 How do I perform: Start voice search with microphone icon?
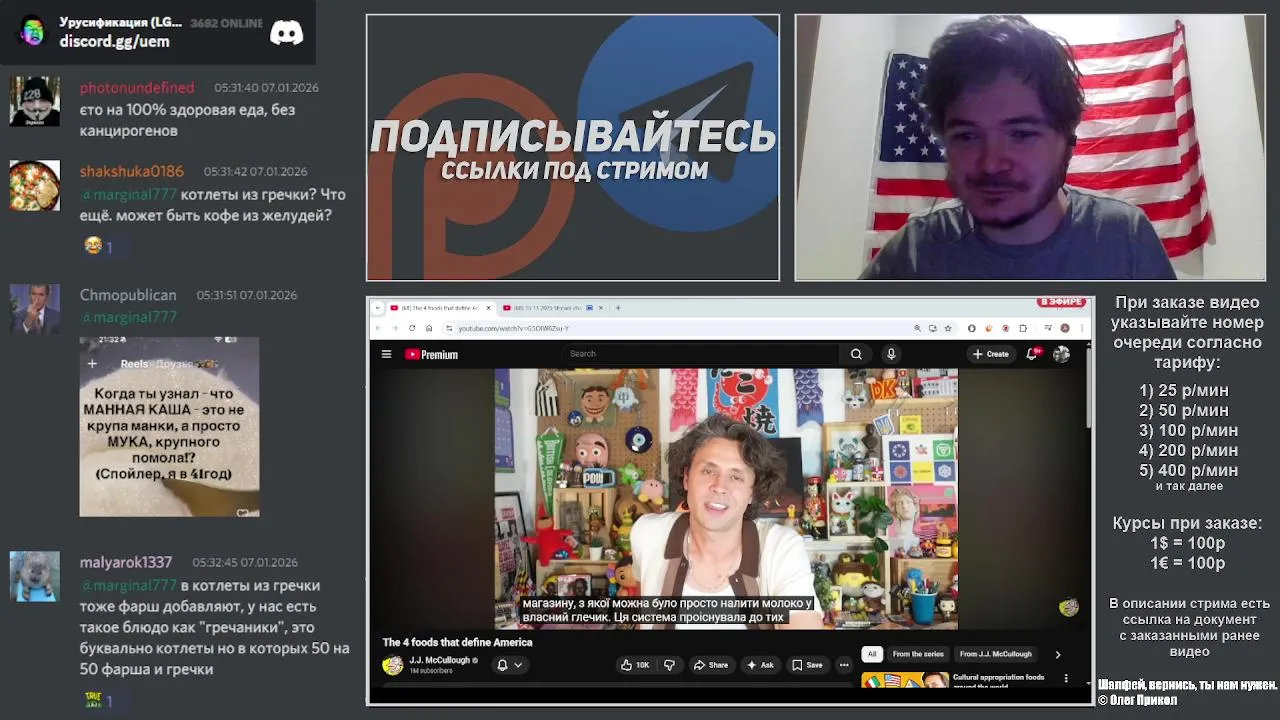tap(891, 354)
